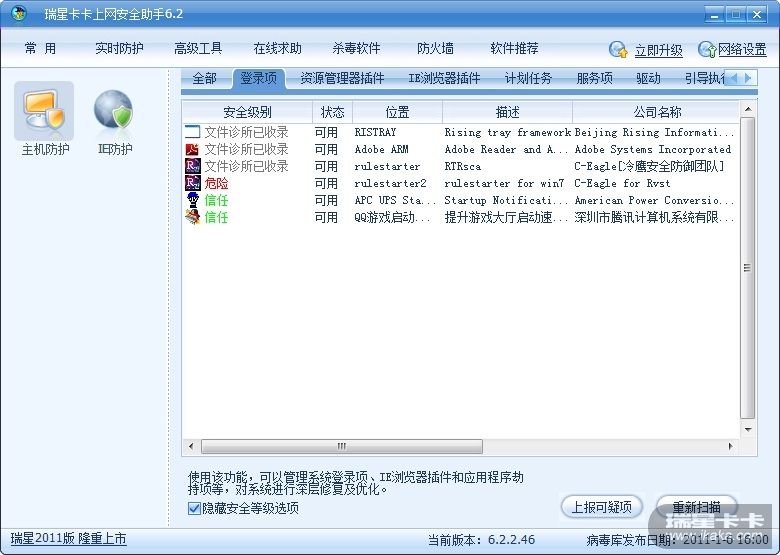
Task: Select 'rulestarter for win7' description cell
Action: [x=504, y=183]
